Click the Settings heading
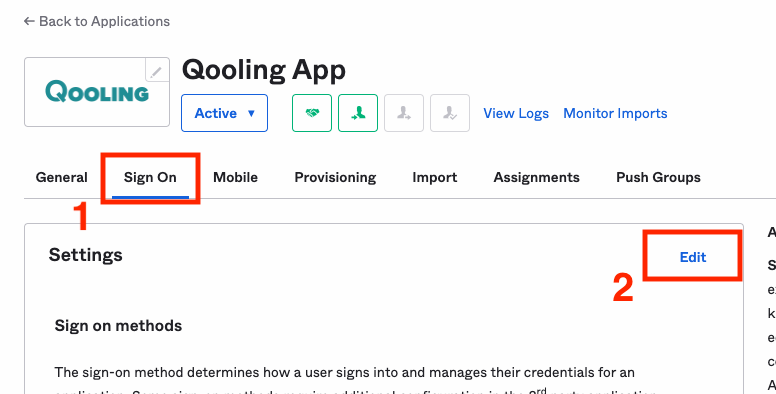Screen dimensions: 776x394 point(86,255)
